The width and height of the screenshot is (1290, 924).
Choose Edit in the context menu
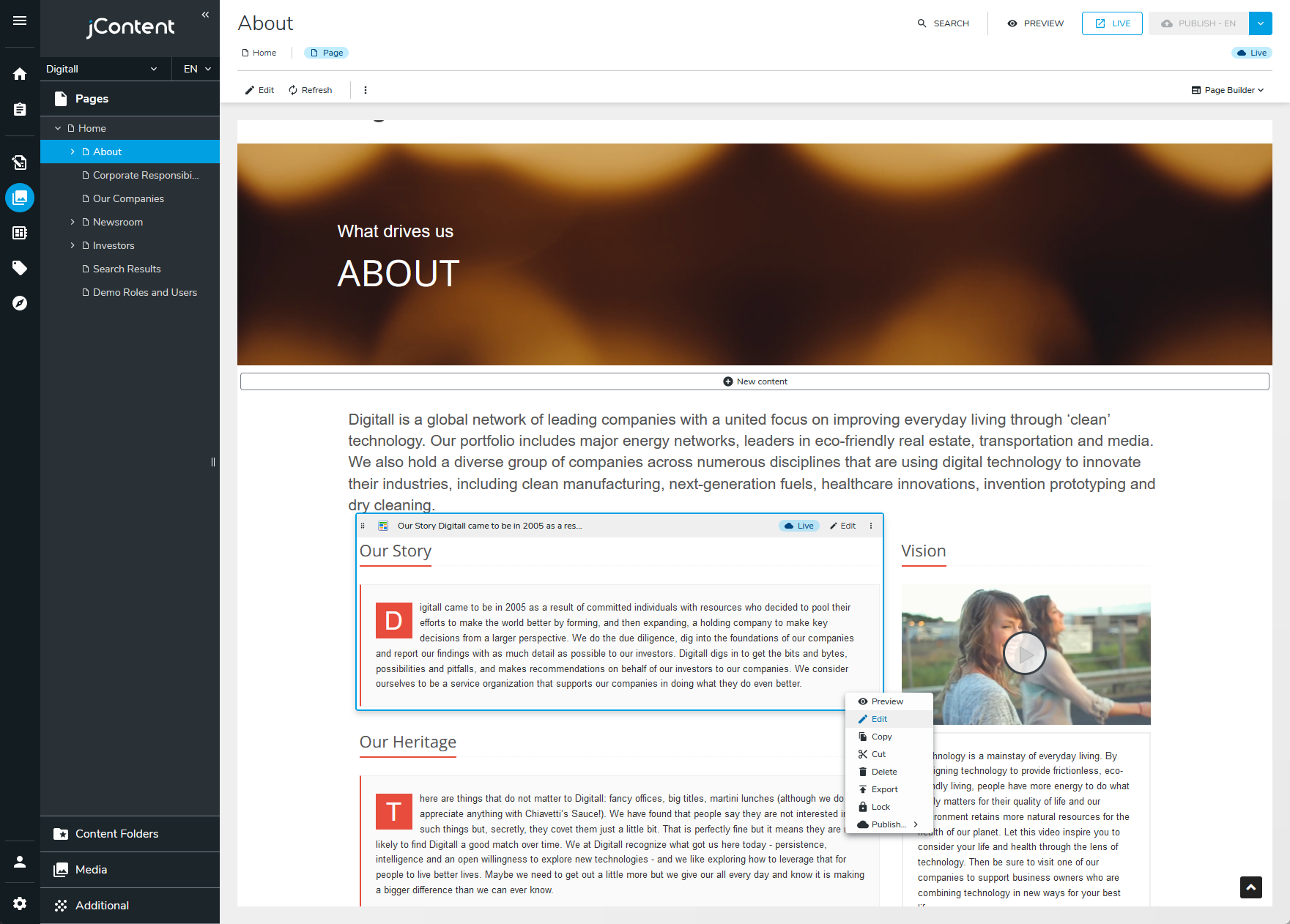889,719
